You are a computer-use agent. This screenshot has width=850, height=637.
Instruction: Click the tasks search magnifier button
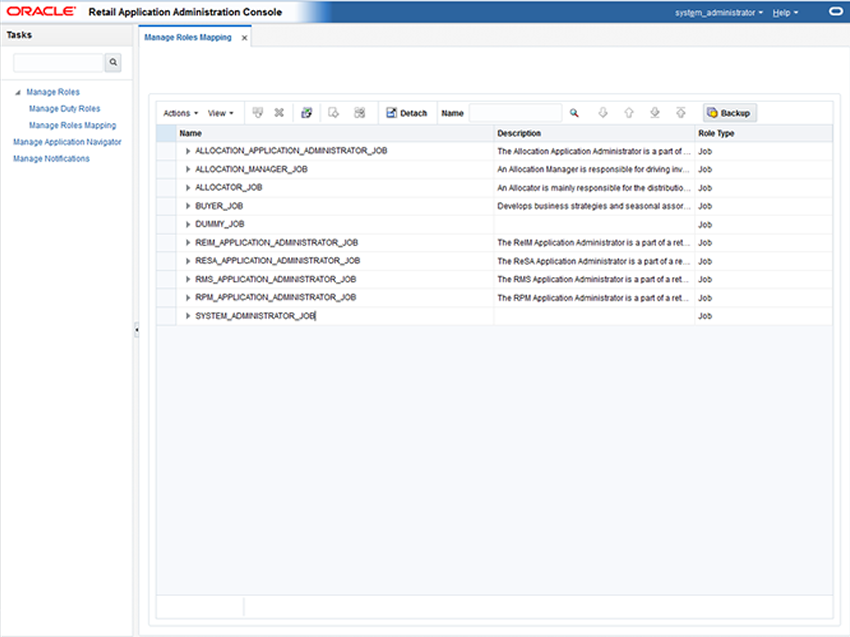pyautogui.click(x=113, y=62)
